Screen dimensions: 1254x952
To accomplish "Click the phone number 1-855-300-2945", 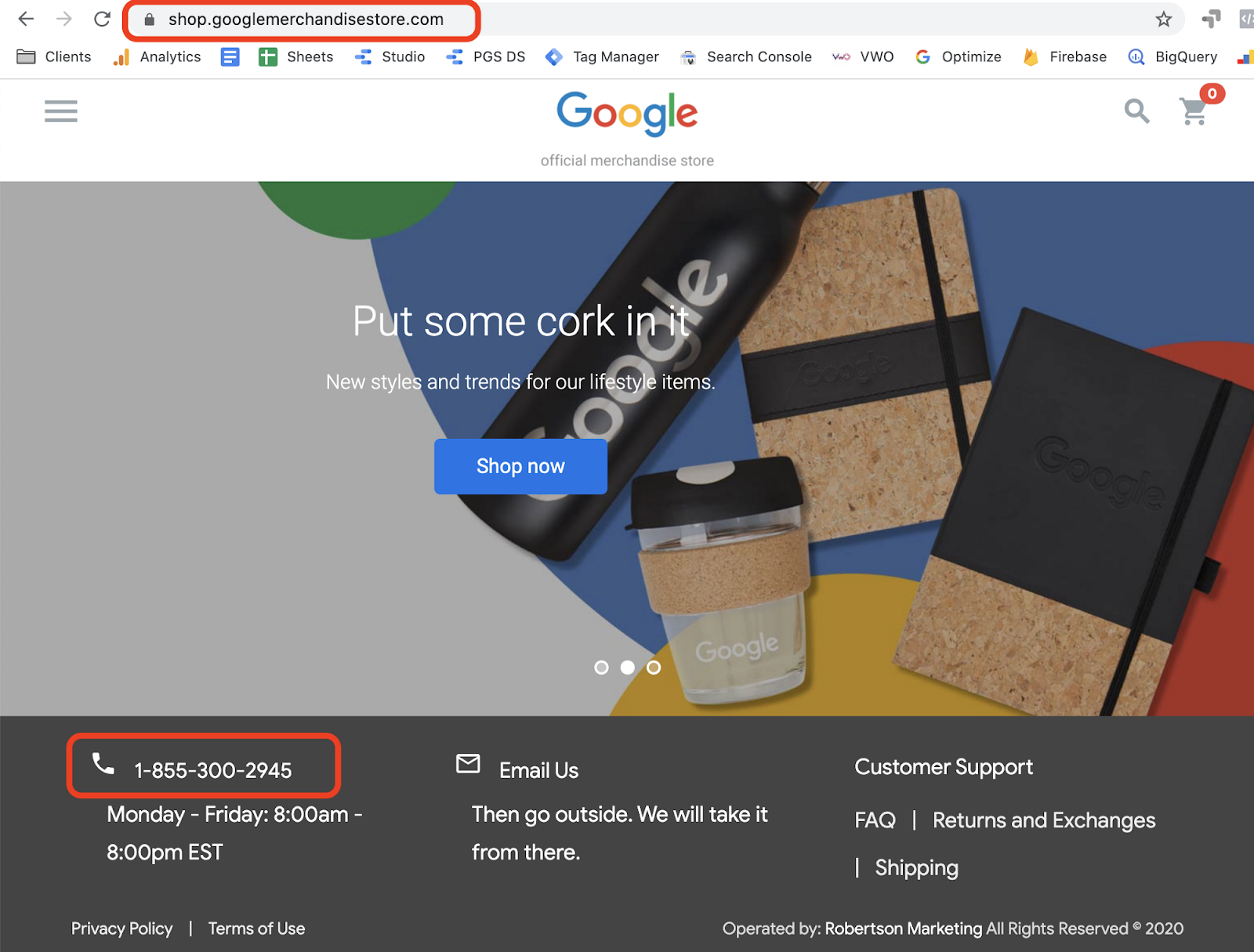I will point(212,770).
